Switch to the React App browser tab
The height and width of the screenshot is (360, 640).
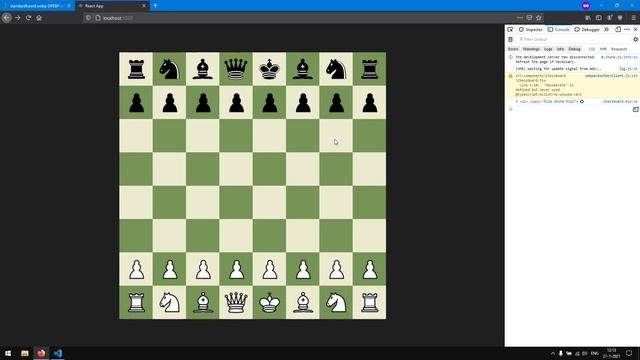click(111, 6)
